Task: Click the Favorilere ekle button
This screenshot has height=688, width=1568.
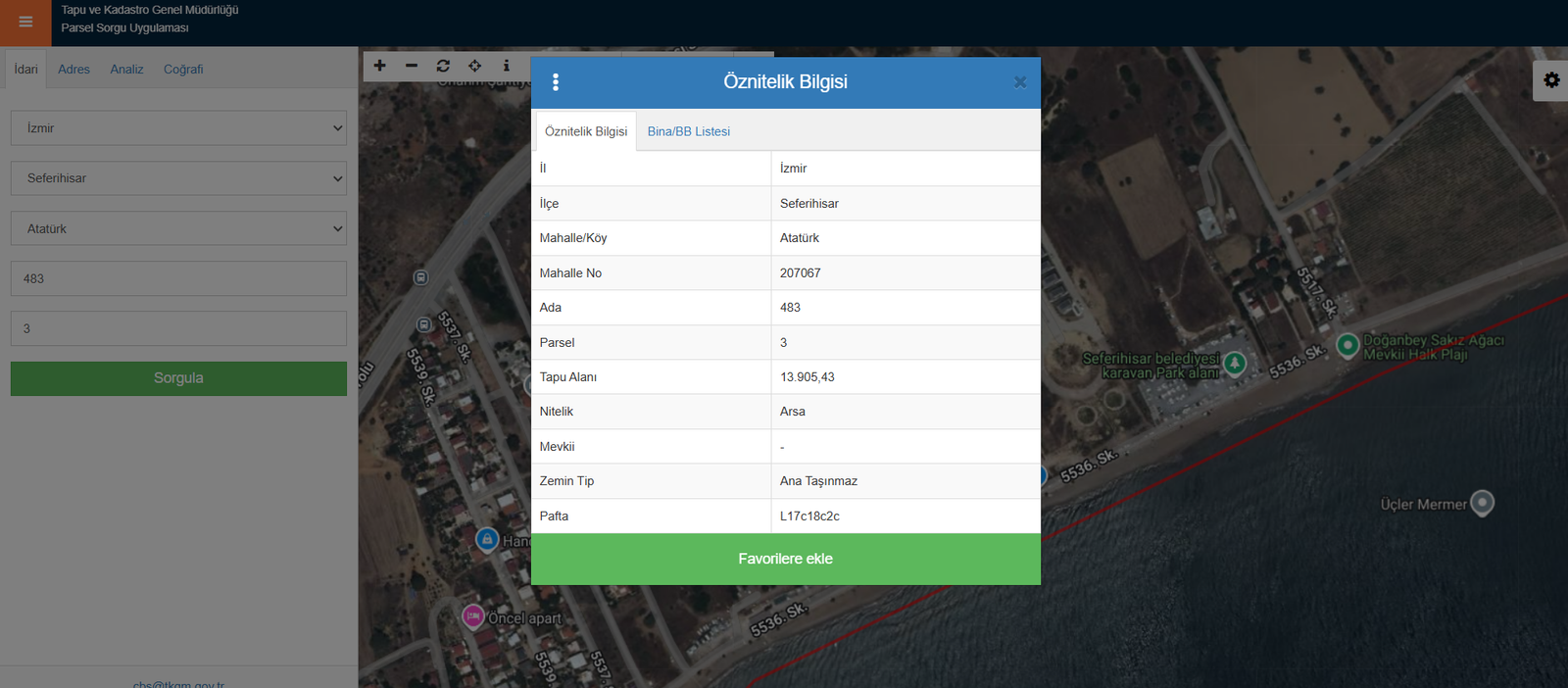Action: click(x=785, y=559)
